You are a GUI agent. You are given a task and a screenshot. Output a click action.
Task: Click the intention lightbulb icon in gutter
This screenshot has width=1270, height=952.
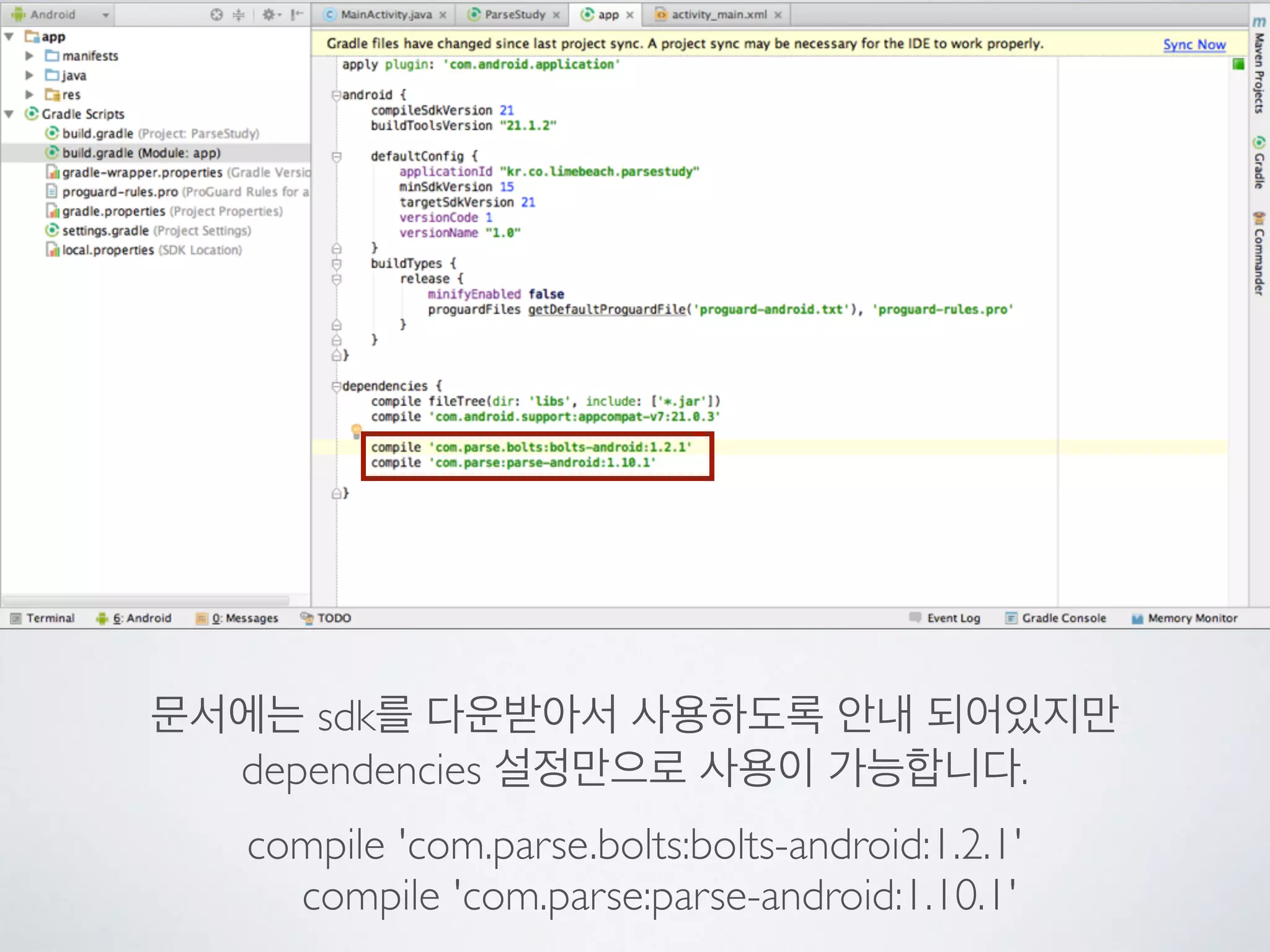coord(356,431)
